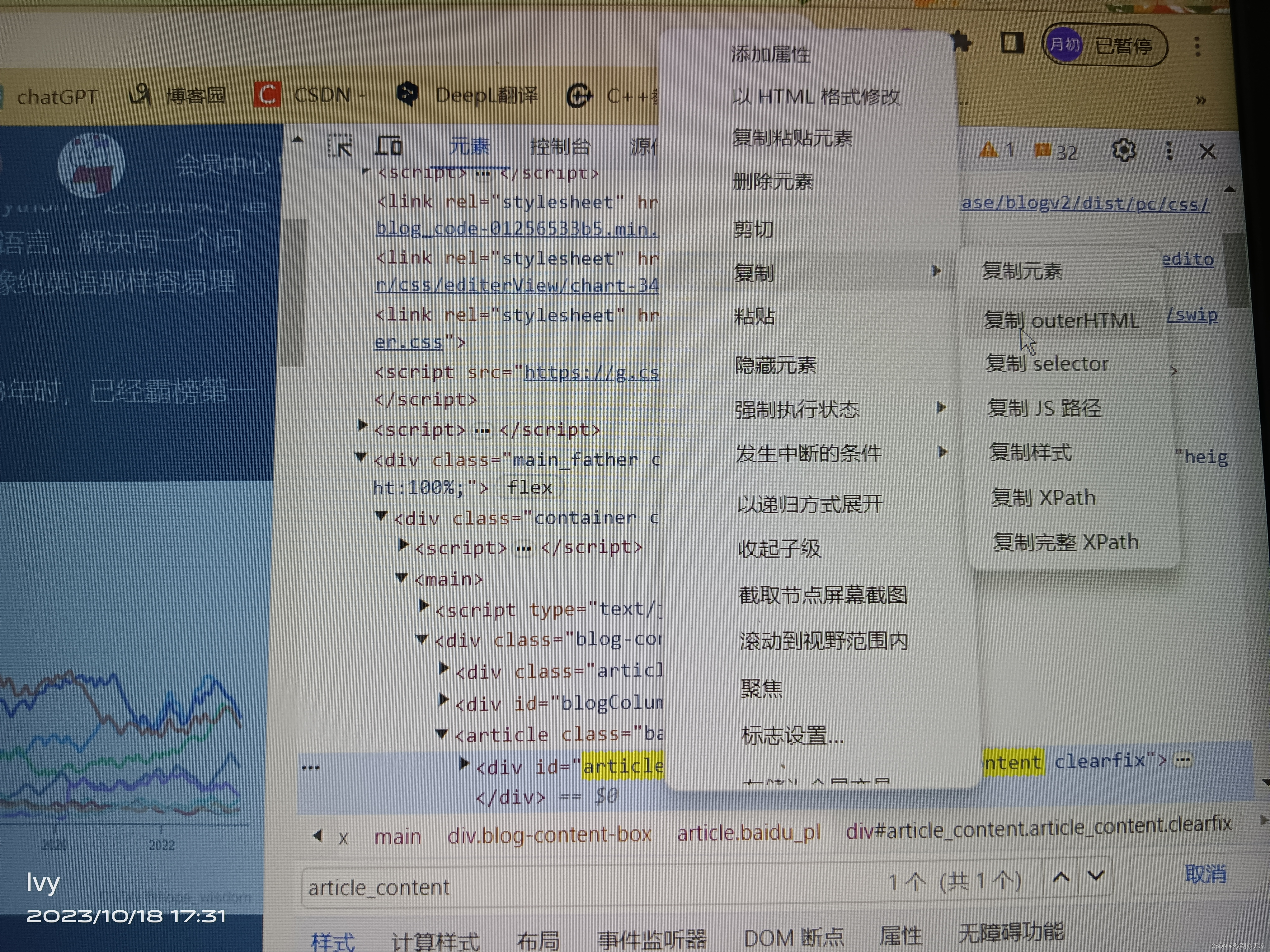Switch to the 控制台 tab in DevTools
Image resolution: width=1270 pixels, height=952 pixels.
tap(560, 146)
